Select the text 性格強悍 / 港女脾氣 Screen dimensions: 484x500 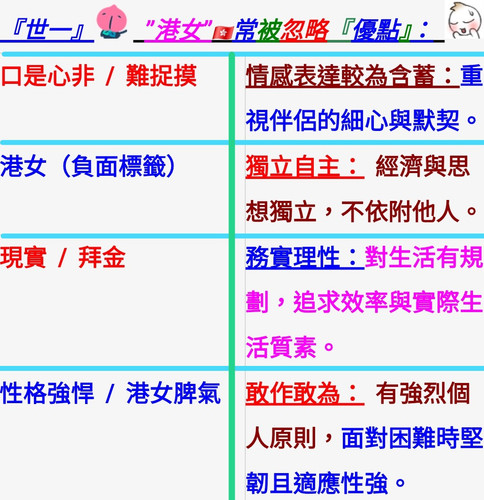(110, 393)
